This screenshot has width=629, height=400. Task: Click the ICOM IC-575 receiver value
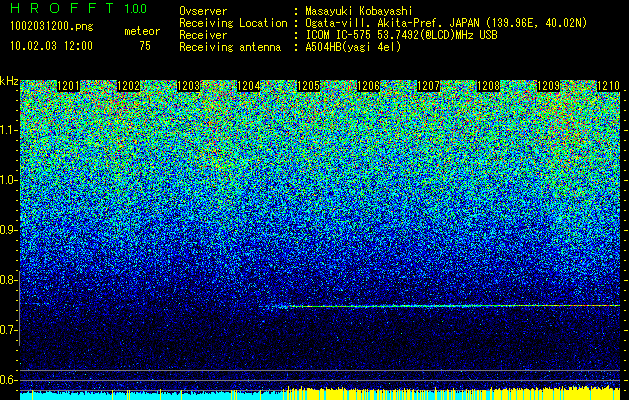(401, 35)
